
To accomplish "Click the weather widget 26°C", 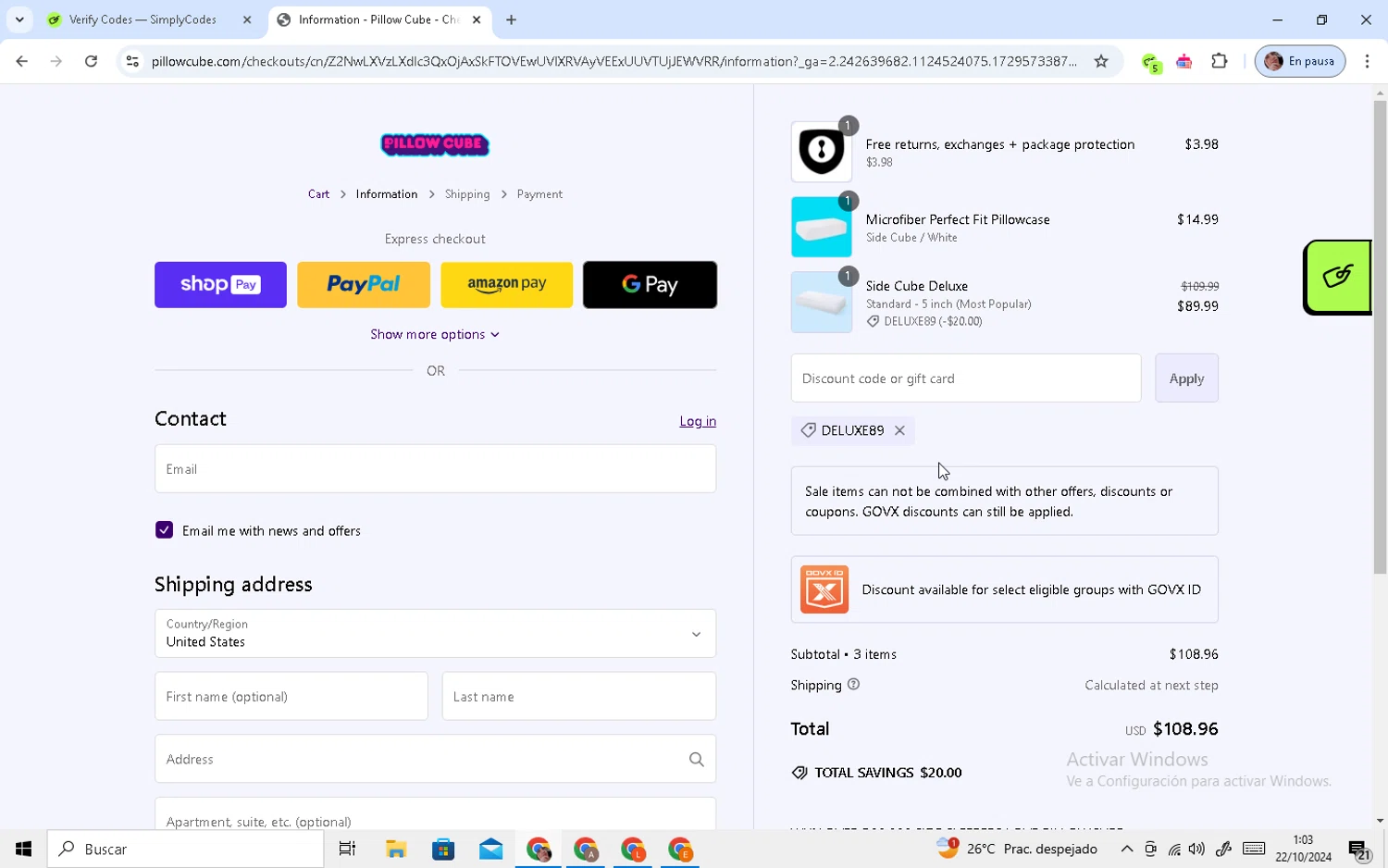I will tap(1017, 849).
